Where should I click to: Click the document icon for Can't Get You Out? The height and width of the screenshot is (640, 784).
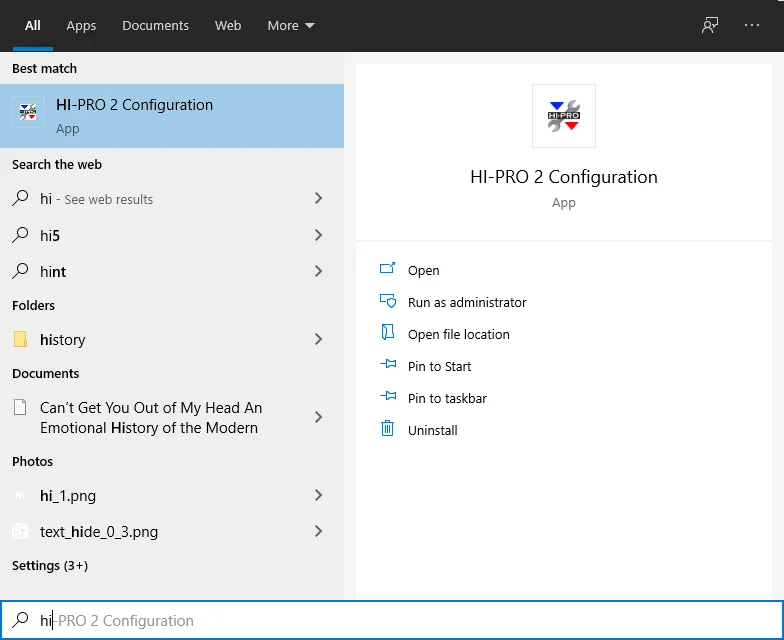coord(20,407)
